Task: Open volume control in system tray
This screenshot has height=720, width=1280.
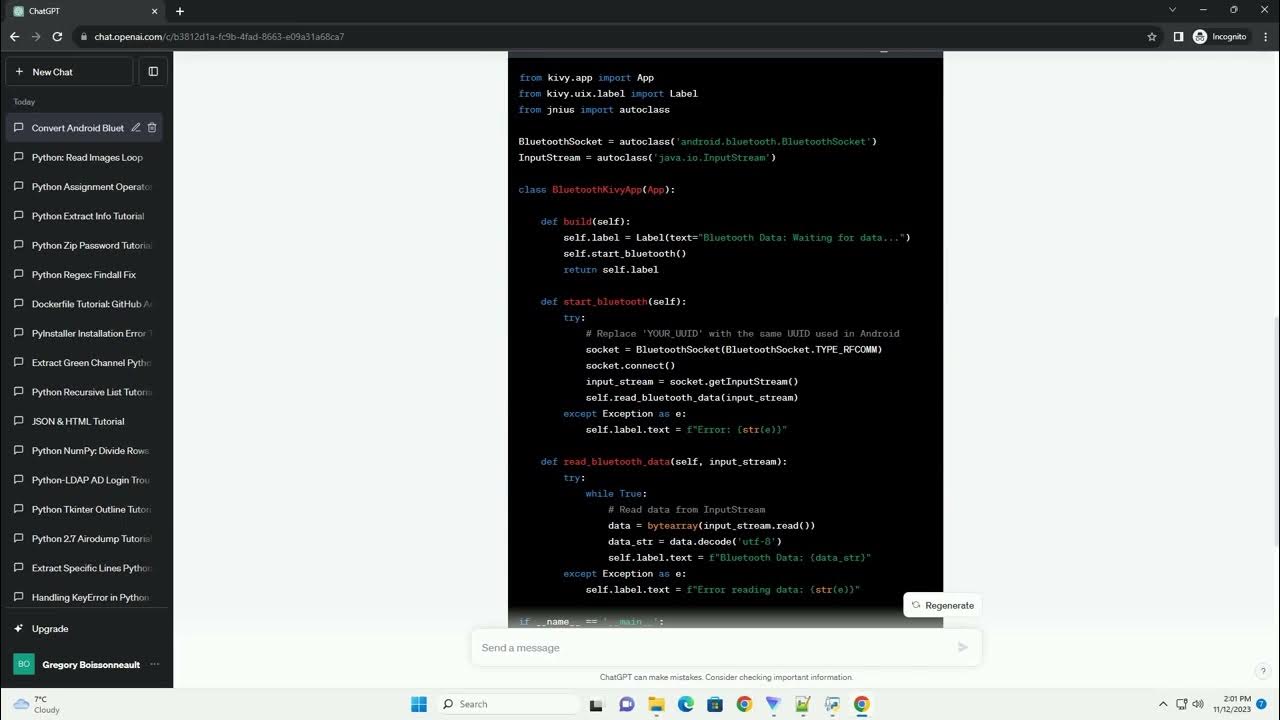Action: point(1198,704)
